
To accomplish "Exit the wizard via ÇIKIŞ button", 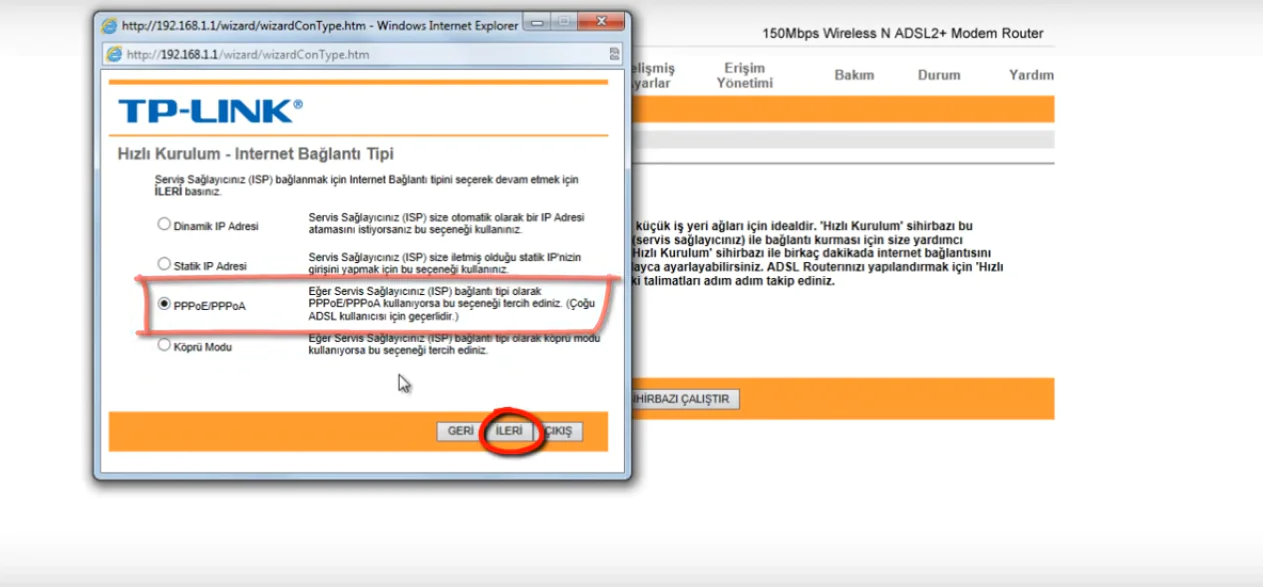I will tap(559, 431).
